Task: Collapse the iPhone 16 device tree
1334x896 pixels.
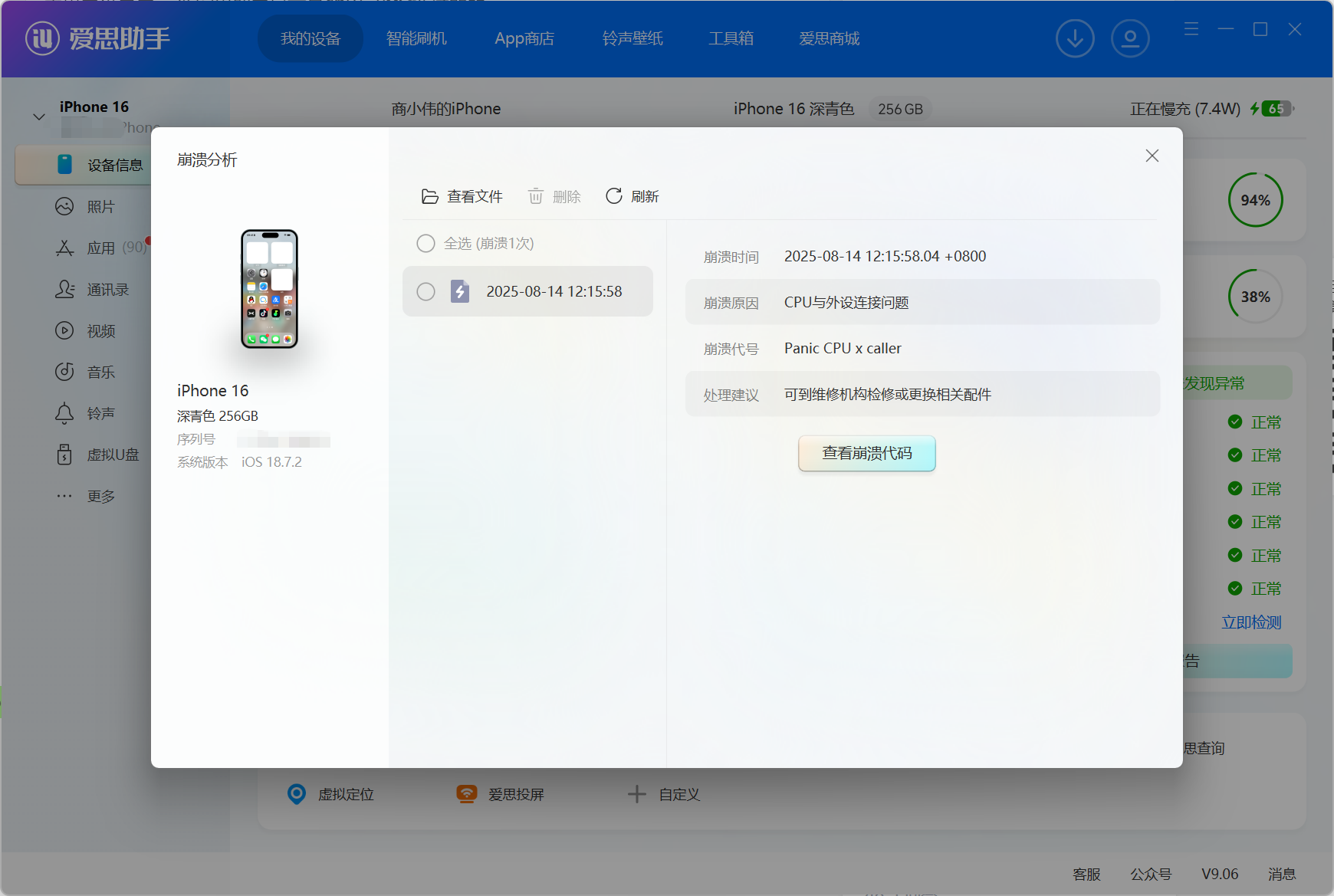Action: point(39,117)
